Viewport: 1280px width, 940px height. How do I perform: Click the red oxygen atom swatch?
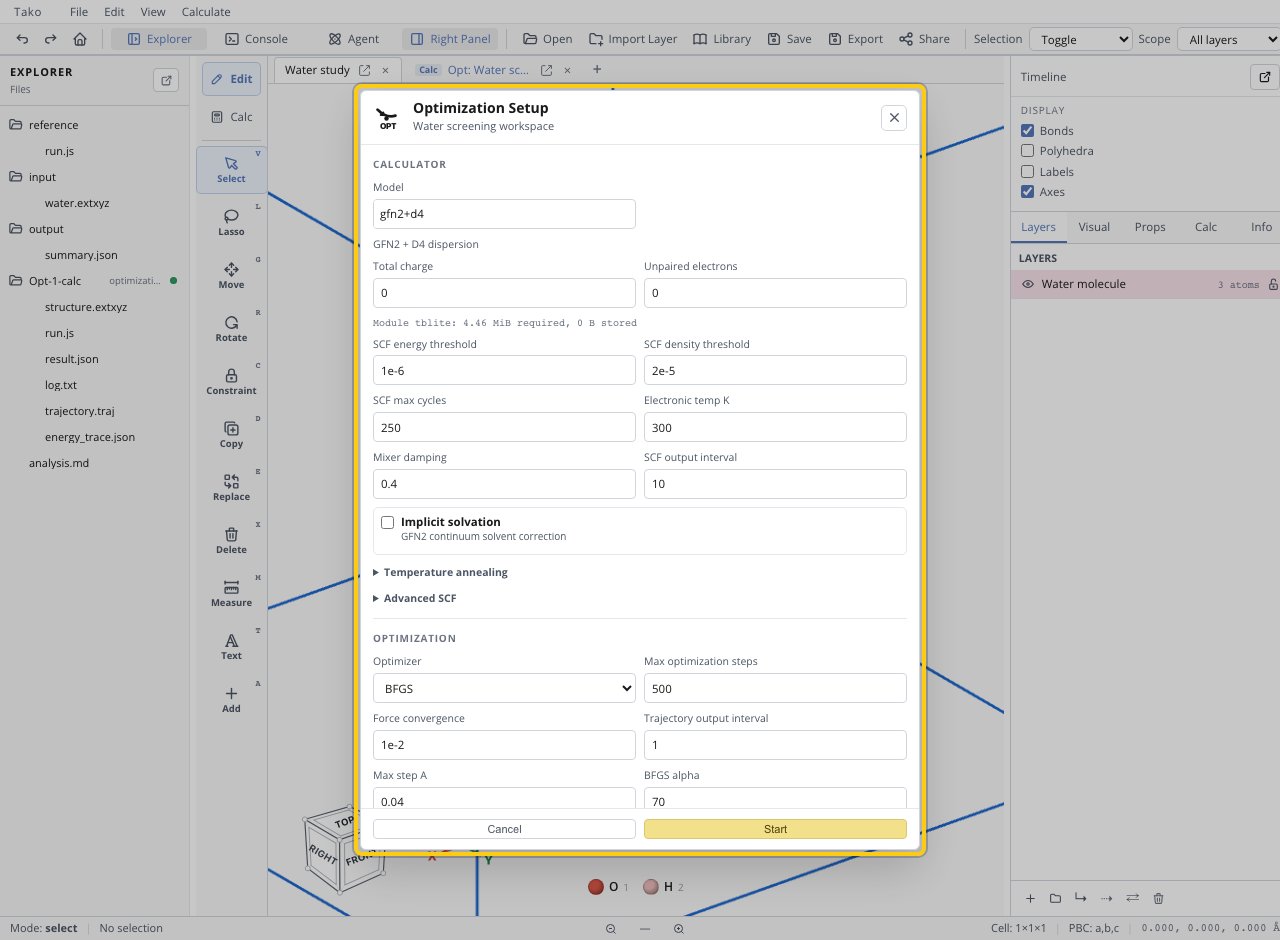point(596,887)
